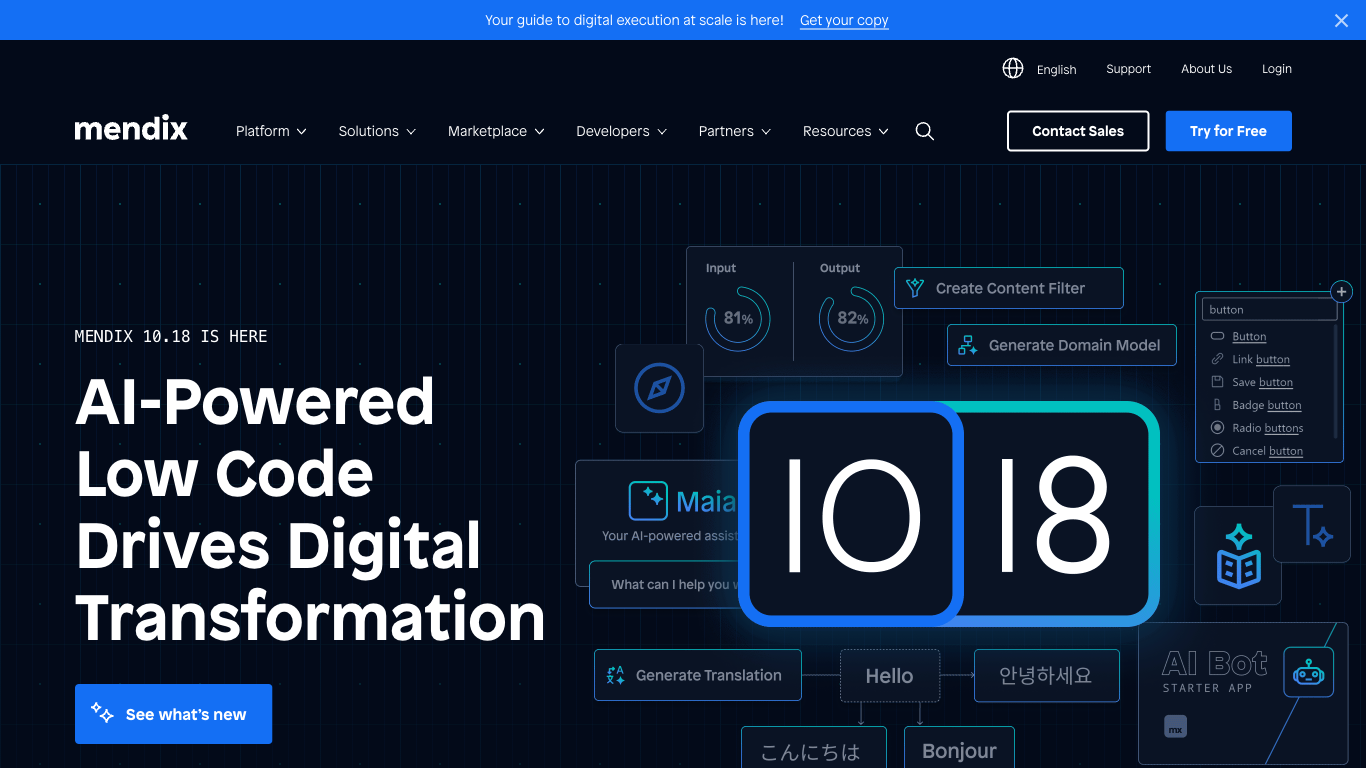The image size is (1366, 768).
Task: Click the globe language icon
Action: pos(1013,68)
